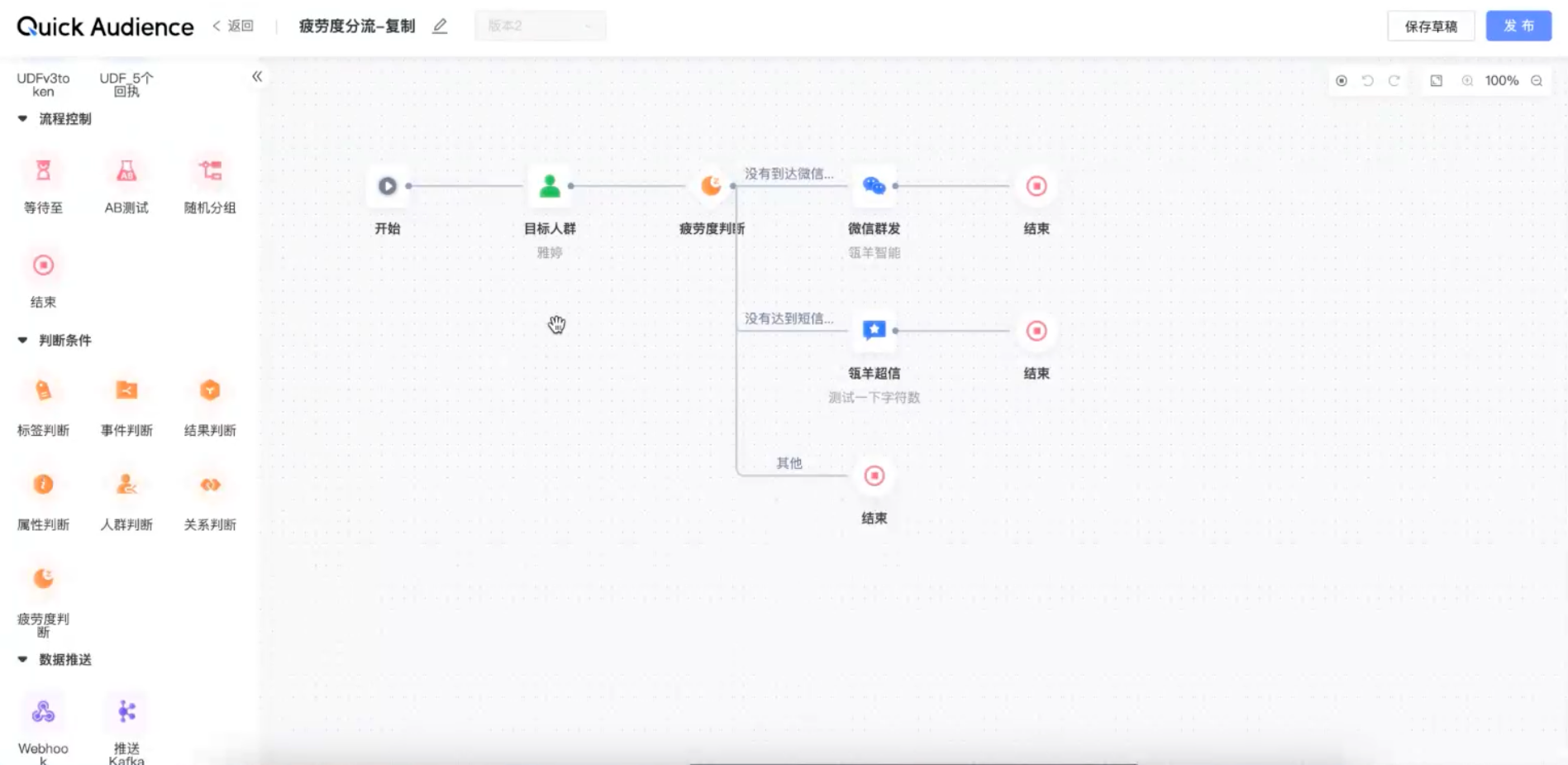Select the 开始 start node on canvas
The image size is (1568, 765).
387,186
